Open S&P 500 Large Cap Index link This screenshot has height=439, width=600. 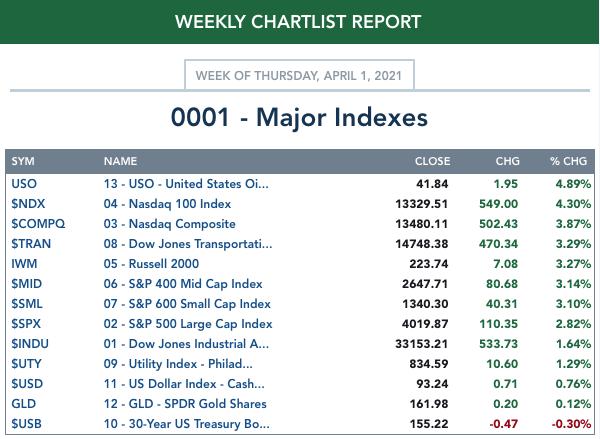click(x=188, y=324)
